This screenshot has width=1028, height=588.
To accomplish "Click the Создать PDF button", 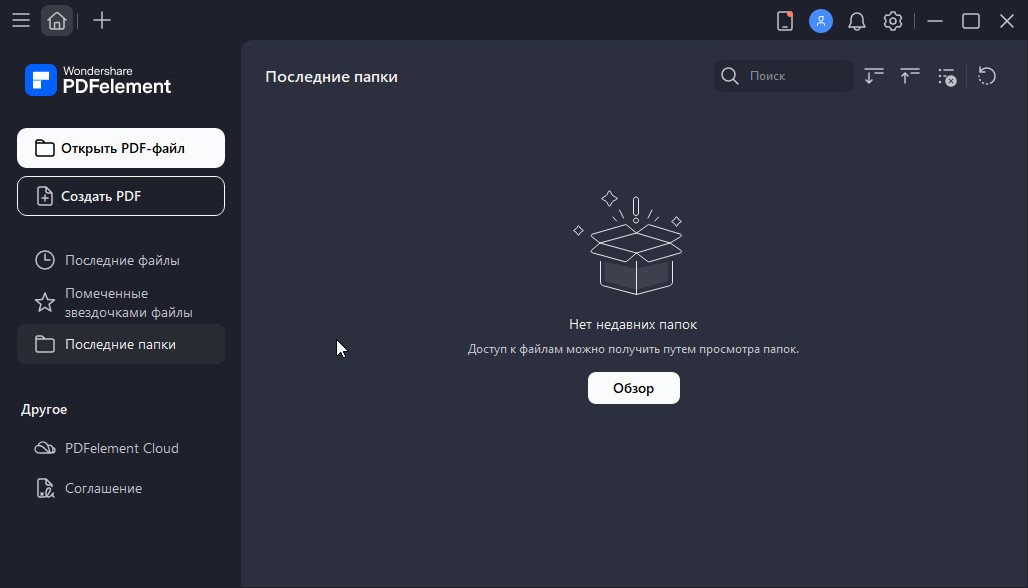I will pyautogui.click(x=121, y=196).
